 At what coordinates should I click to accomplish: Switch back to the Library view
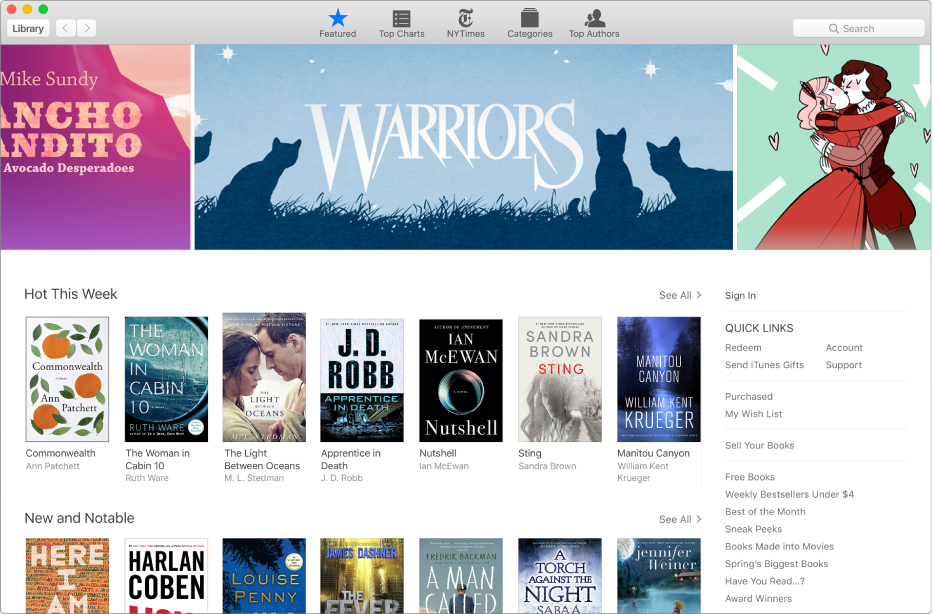(27, 27)
